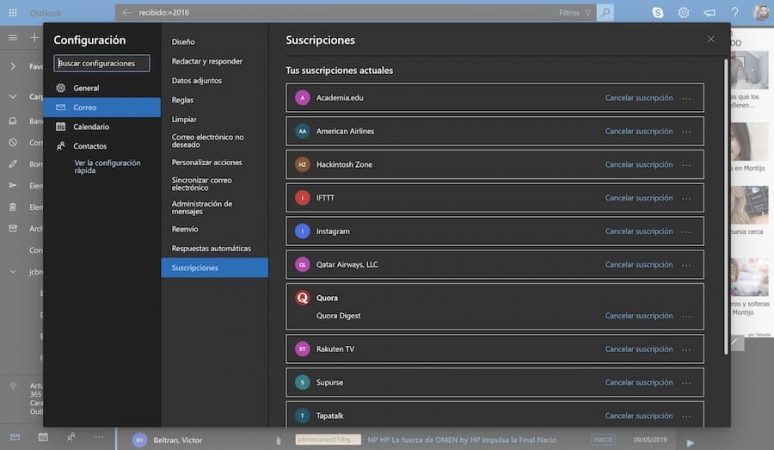The height and width of the screenshot is (450, 774).
Task: Cancel the American Airlines subscription
Action: tap(639, 131)
